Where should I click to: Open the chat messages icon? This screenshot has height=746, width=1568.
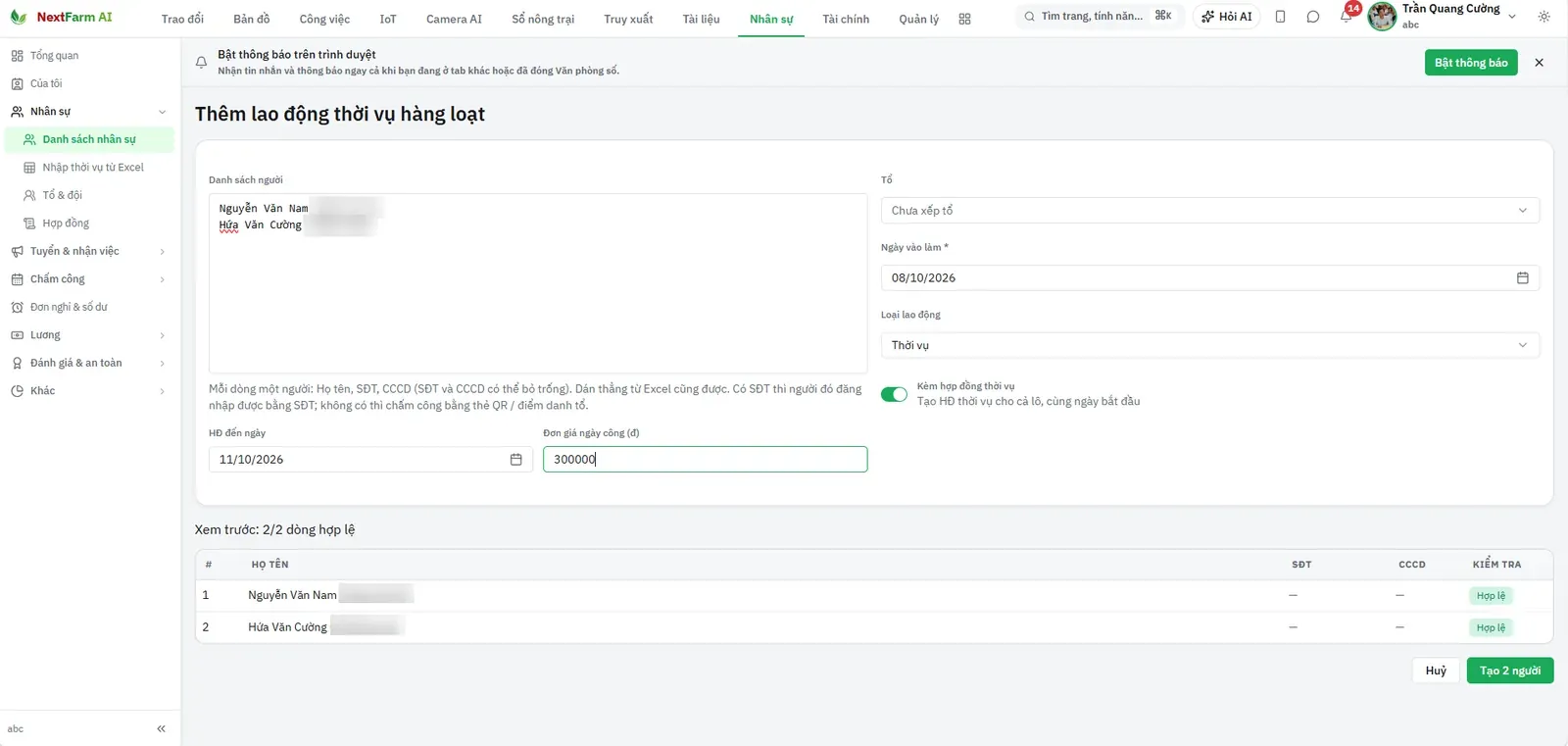[1313, 17]
